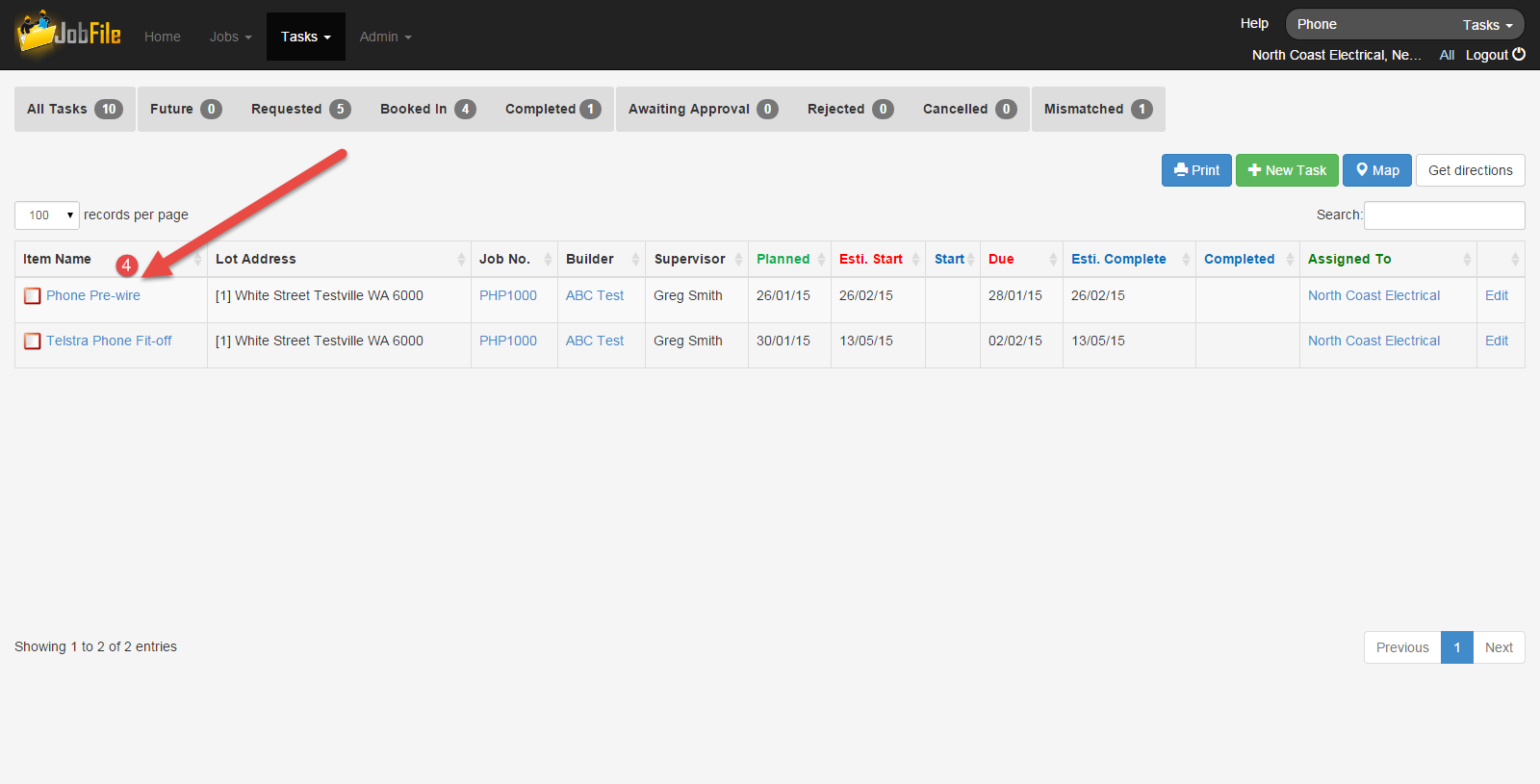The width and height of the screenshot is (1540, 784).
Task: Open the search-scope Tasks dropdown
Action: point(1487,25)
